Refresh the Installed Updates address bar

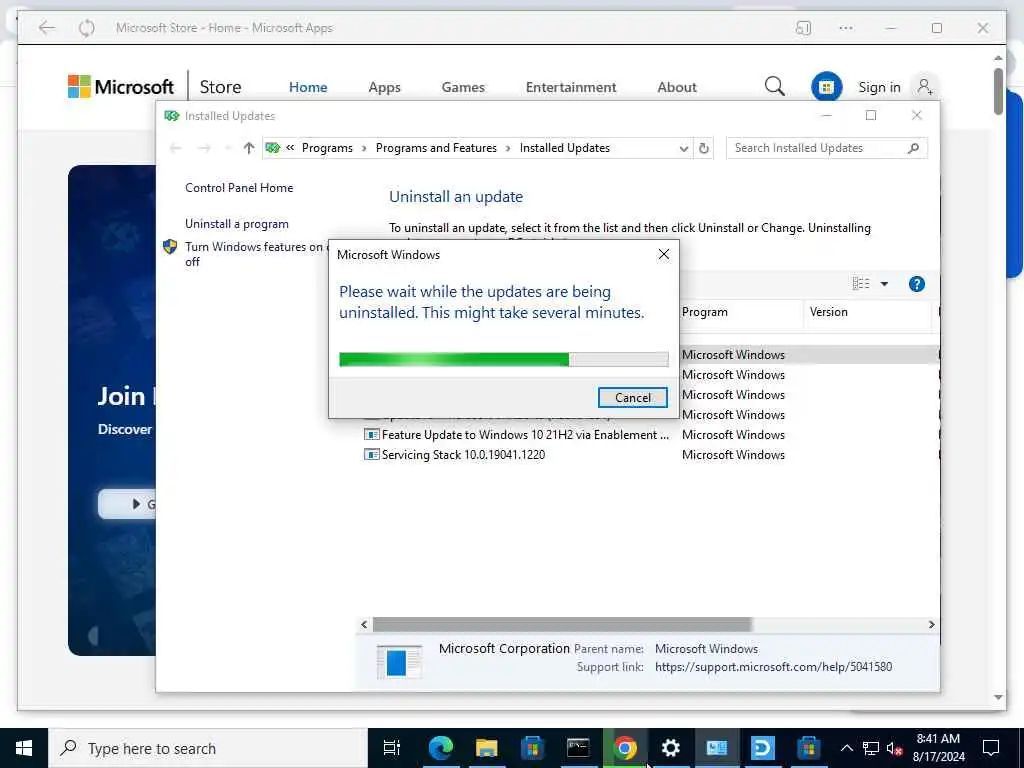pos(703,148)
